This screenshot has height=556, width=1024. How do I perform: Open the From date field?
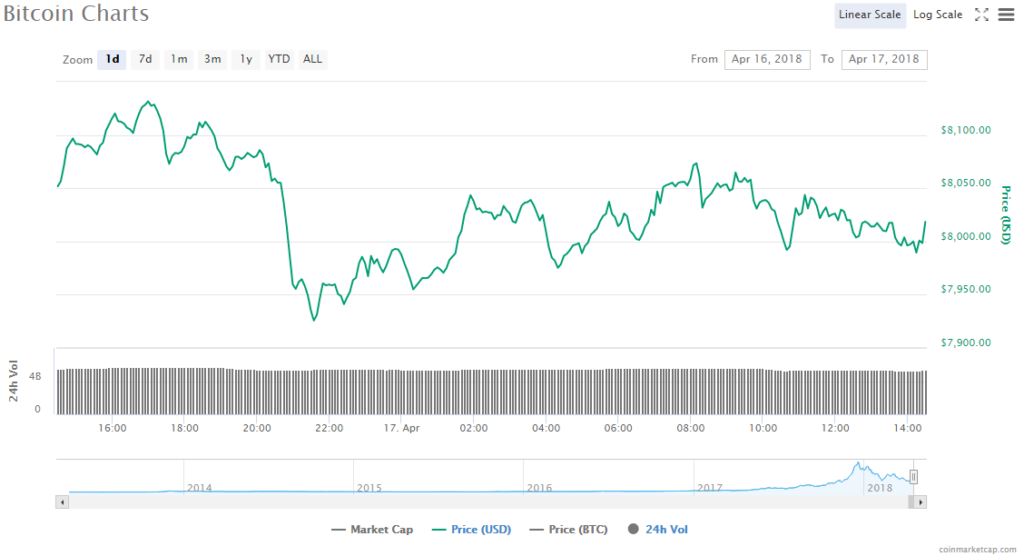767,59
